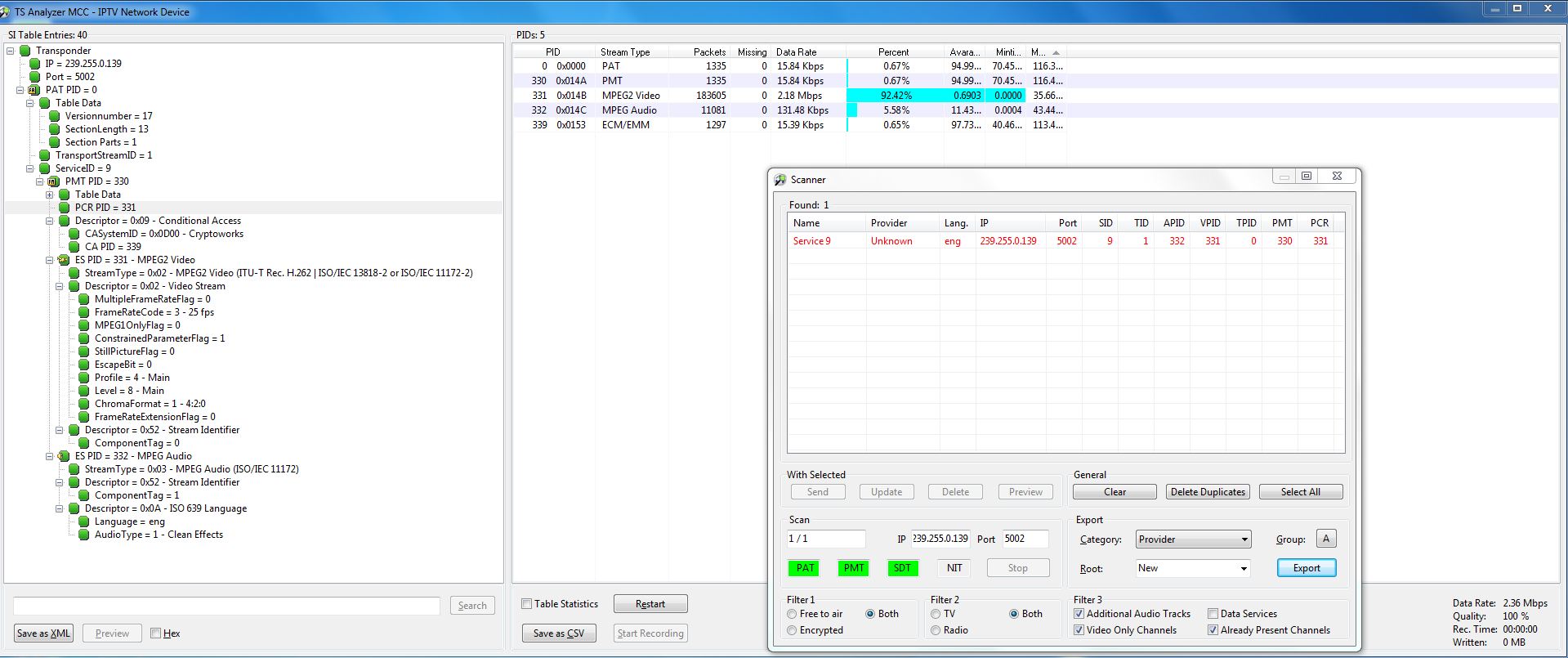The width and height of the screenshot is (1568, 658).
Task: Click the Scanner window title icon
Action: 780,180
